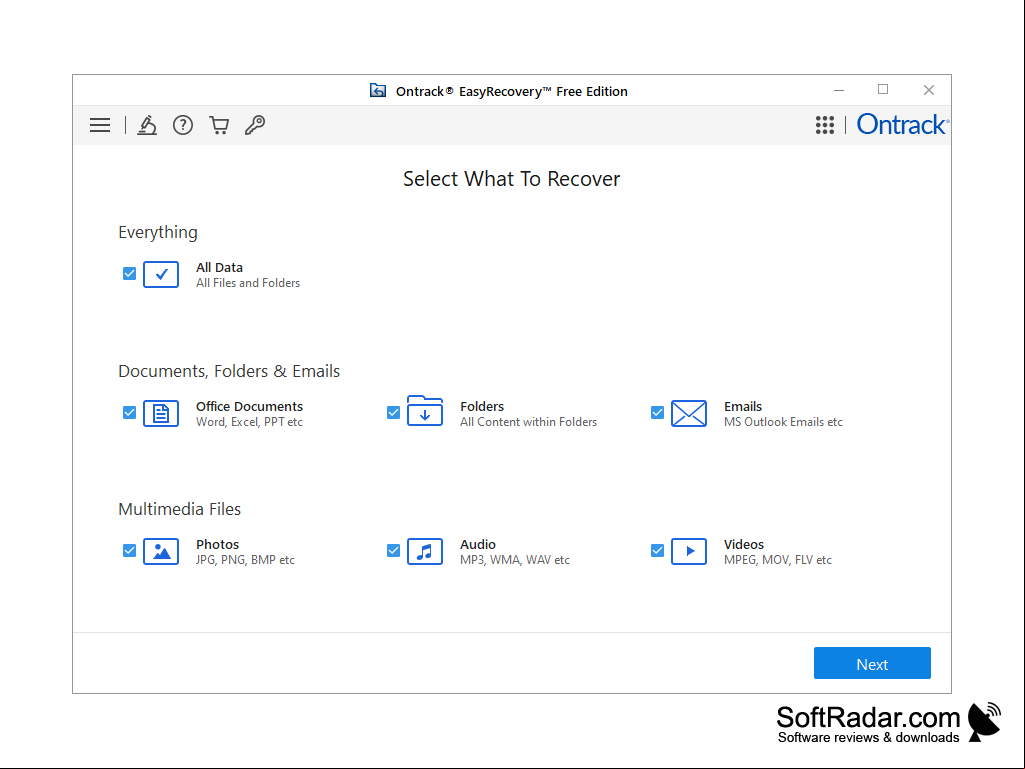This screenshot has height=769, width=1025.
Task: Click the Next button
Action: click(x=872, y=663)
